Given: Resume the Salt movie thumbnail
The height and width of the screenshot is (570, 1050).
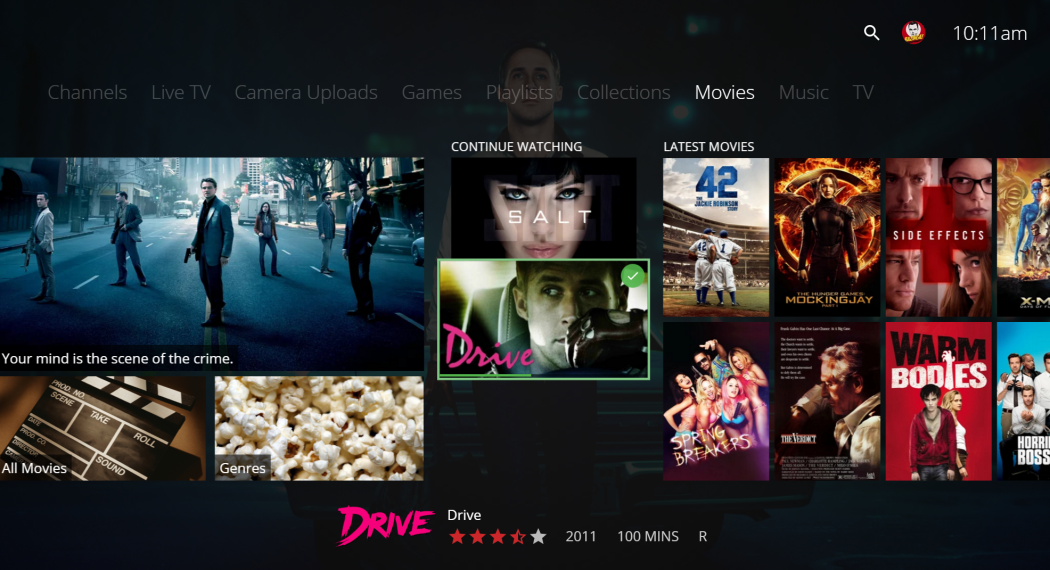Looking at the screenshot, I should (543, 207).
